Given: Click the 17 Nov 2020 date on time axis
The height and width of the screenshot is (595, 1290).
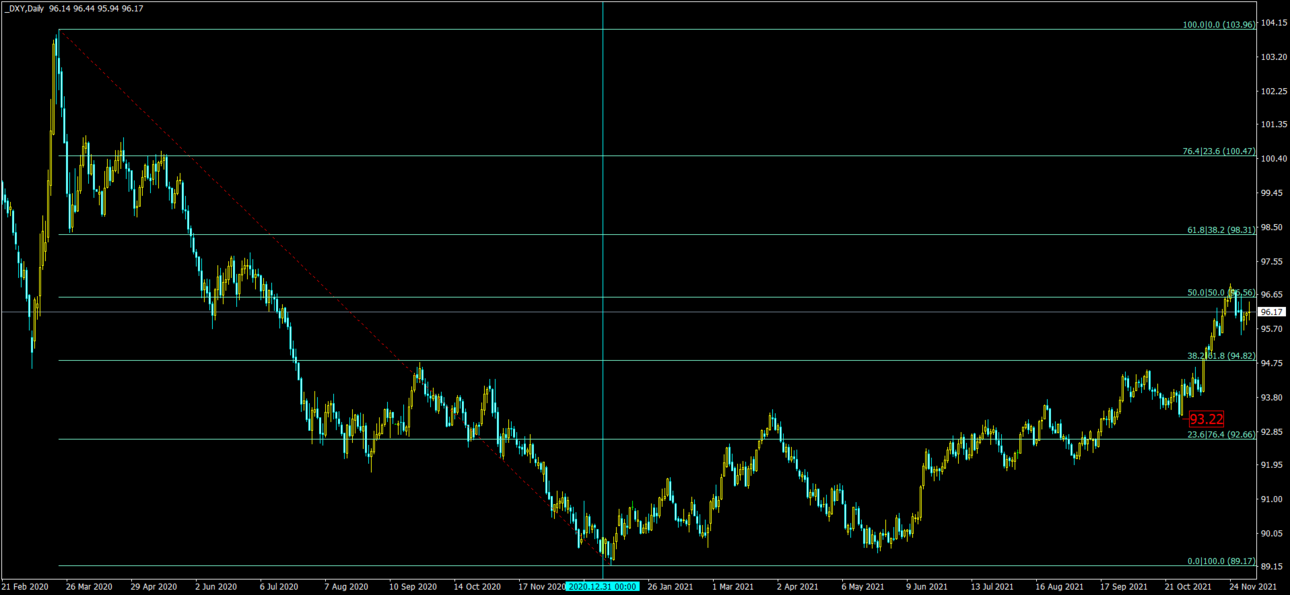Looking at the screenshot, I should pyautogui.click(x=542, y=587).
